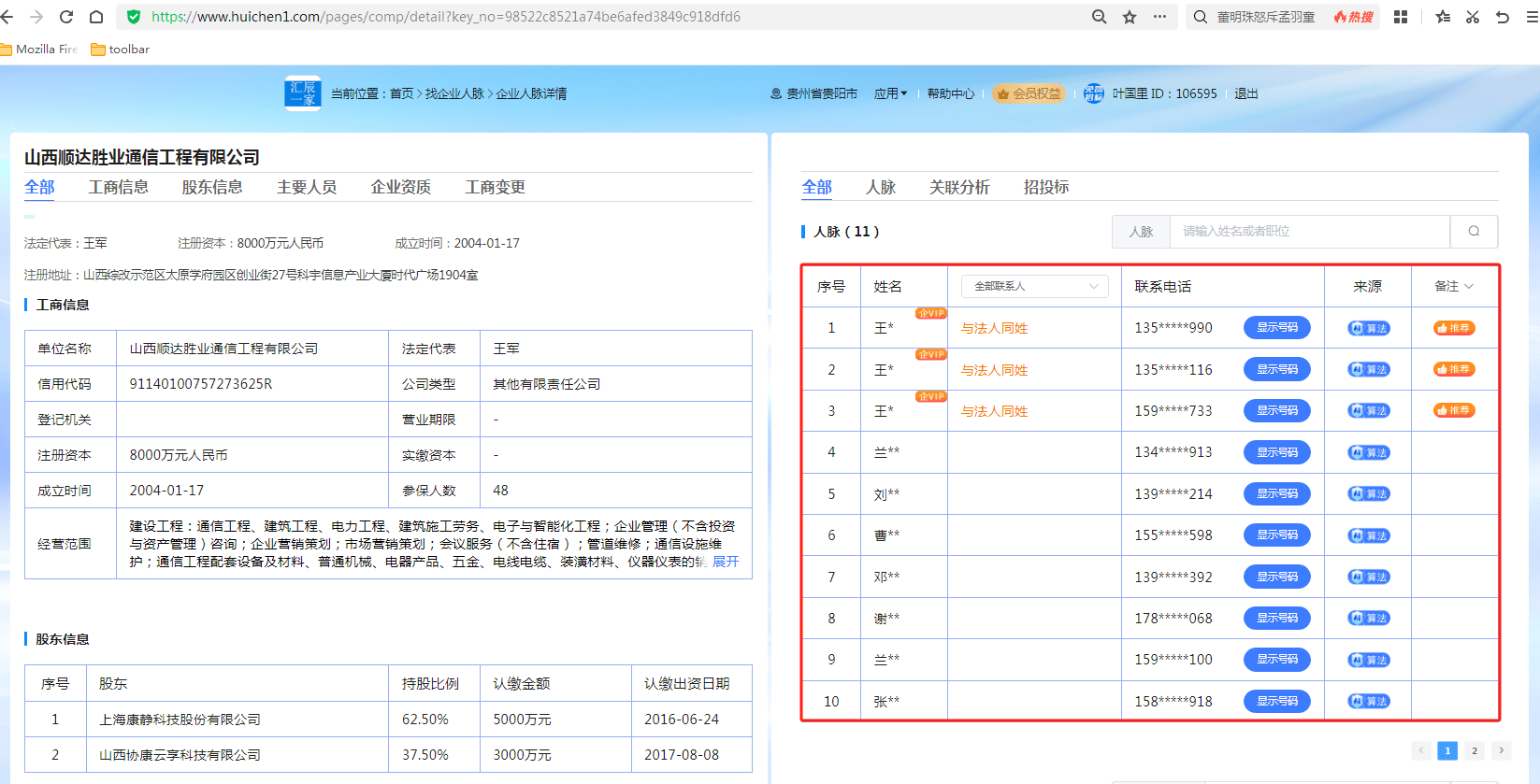
Task: Go to page 2 of the contacts
Action: (1475, 750)
